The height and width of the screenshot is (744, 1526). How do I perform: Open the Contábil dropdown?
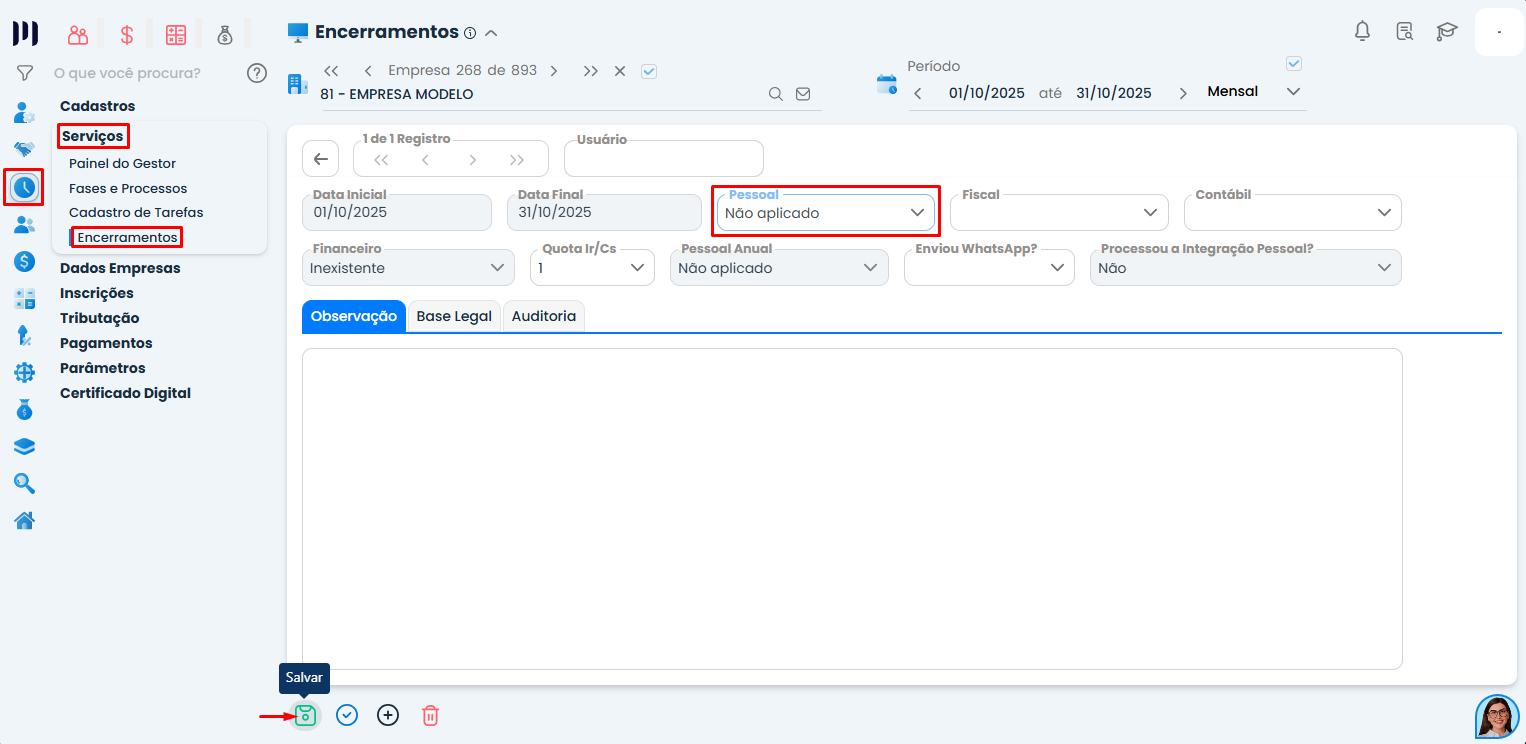(x=1293, y=213)
